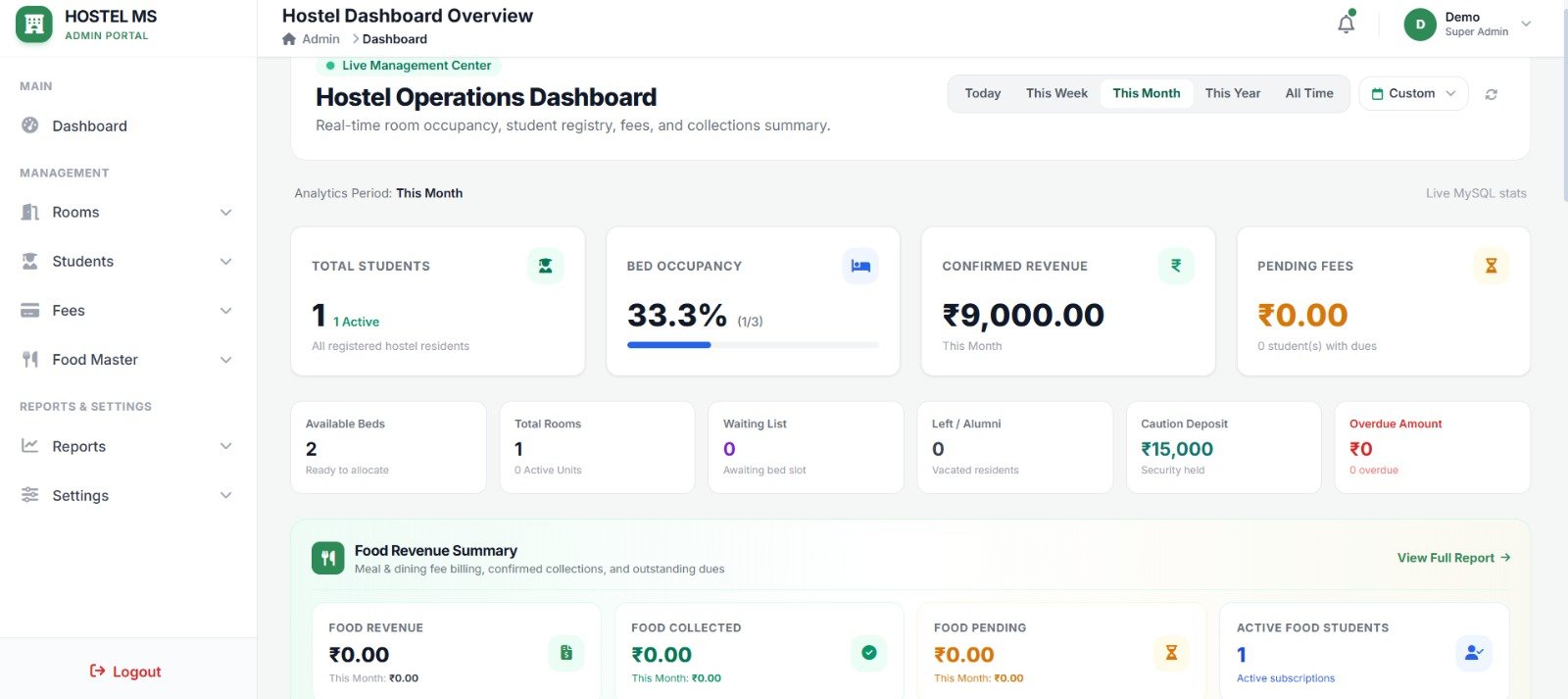
Task: Click the ₹15,000 caution deposit value
Action: coord(1177,449)
